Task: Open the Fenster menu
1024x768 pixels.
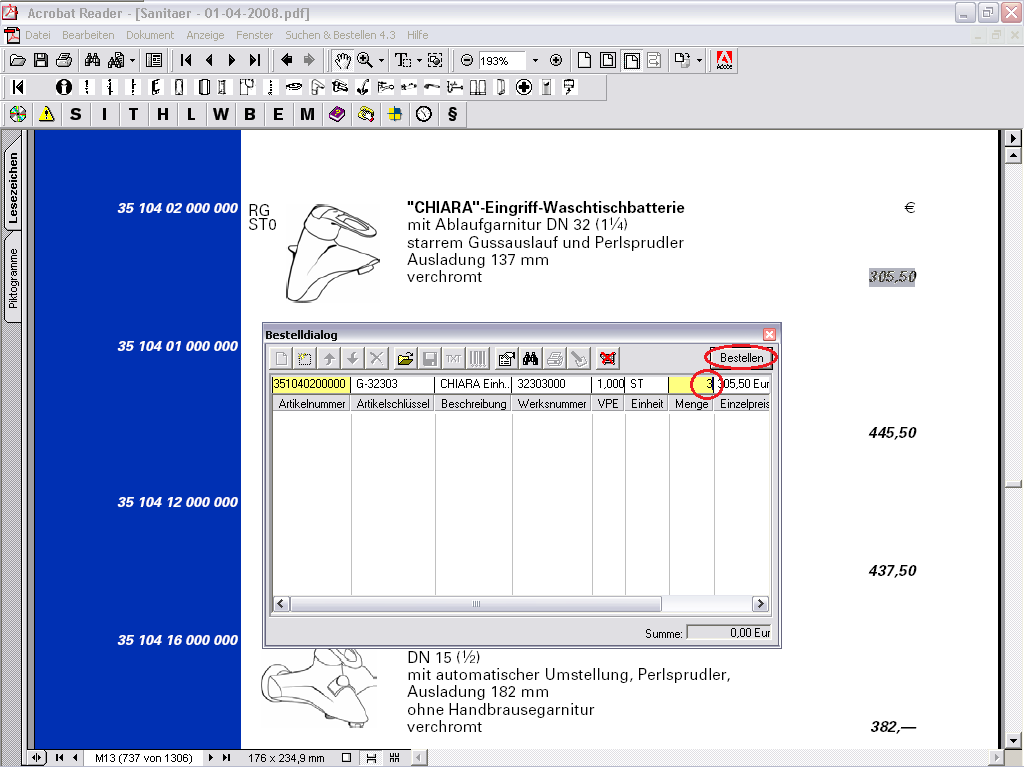Action: click(255, 35)
